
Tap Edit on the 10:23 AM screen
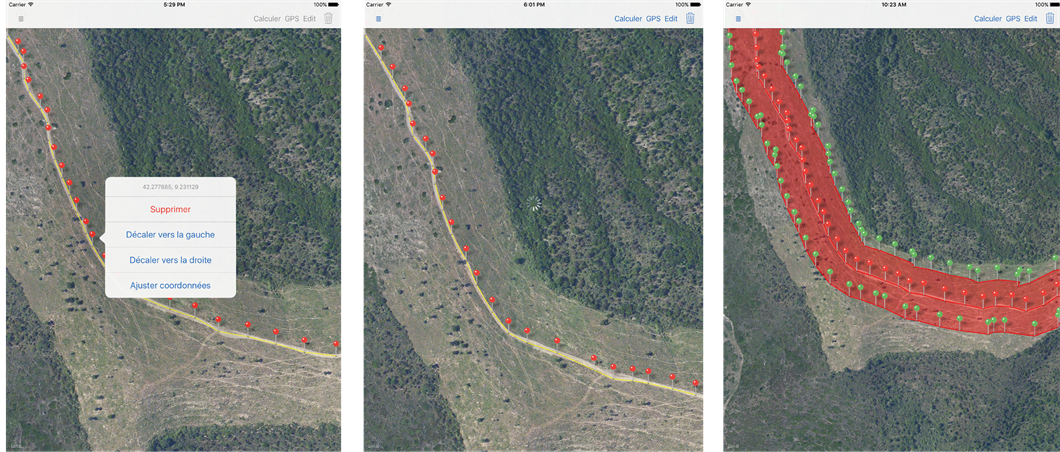(x=1030, y=19)
